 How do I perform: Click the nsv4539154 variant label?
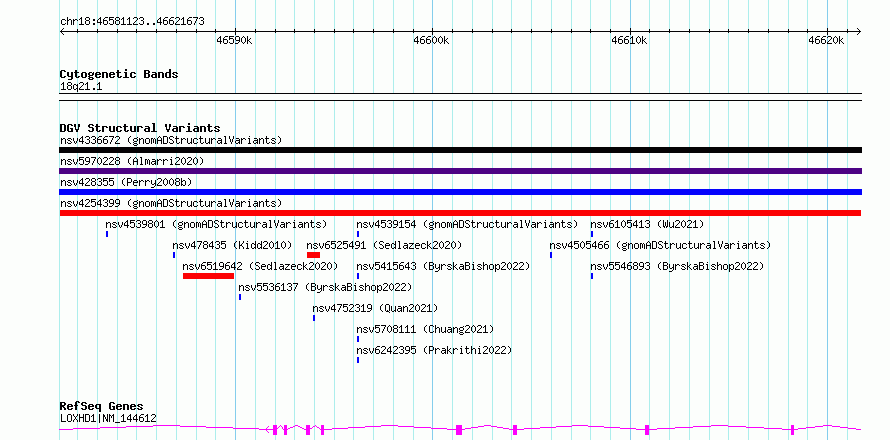tap(467, 224)
